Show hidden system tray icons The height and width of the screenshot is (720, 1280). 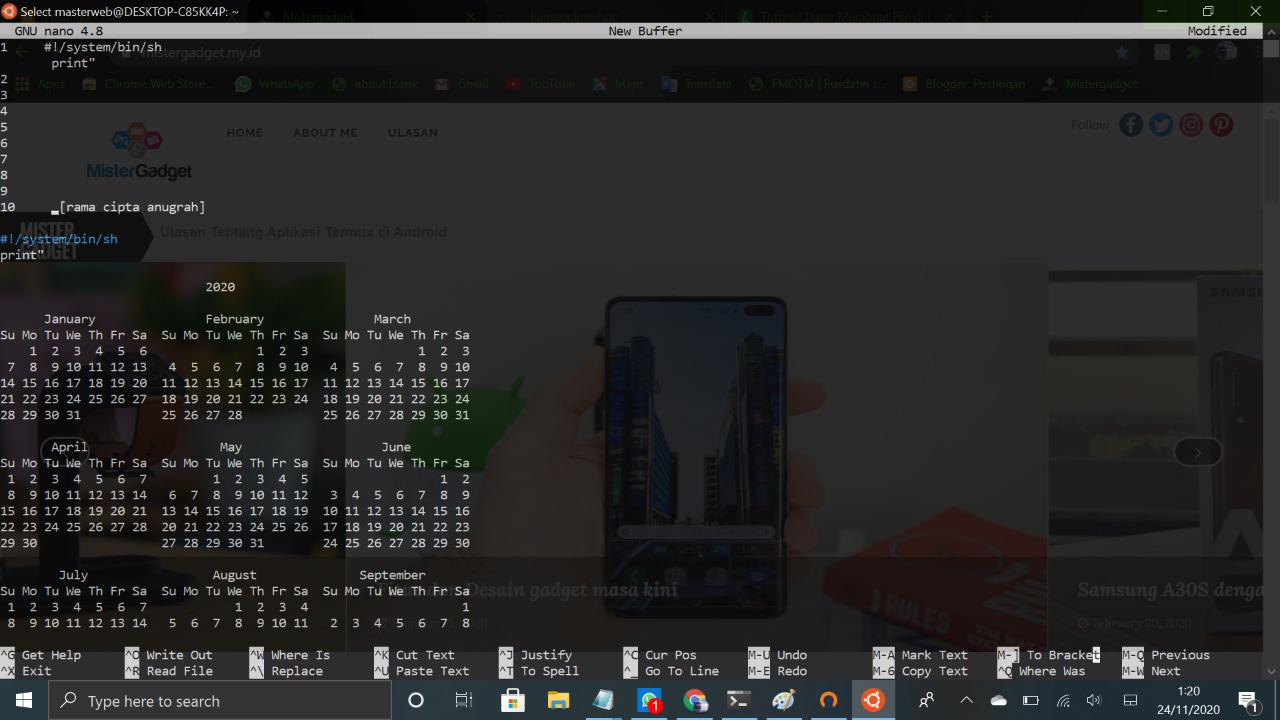[x=966, y=700]
